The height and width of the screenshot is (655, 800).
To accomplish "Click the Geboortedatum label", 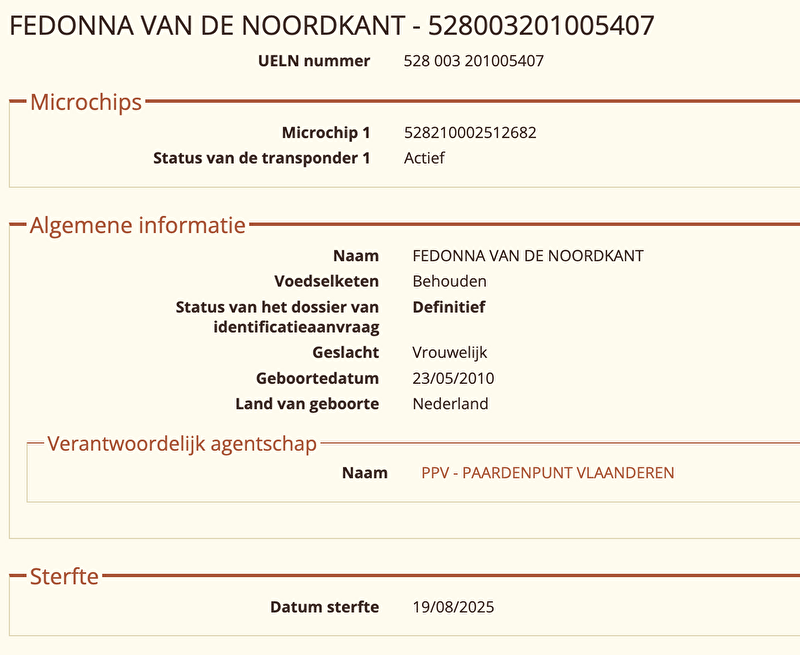I will pyautogui.click(x=317, y=379).
